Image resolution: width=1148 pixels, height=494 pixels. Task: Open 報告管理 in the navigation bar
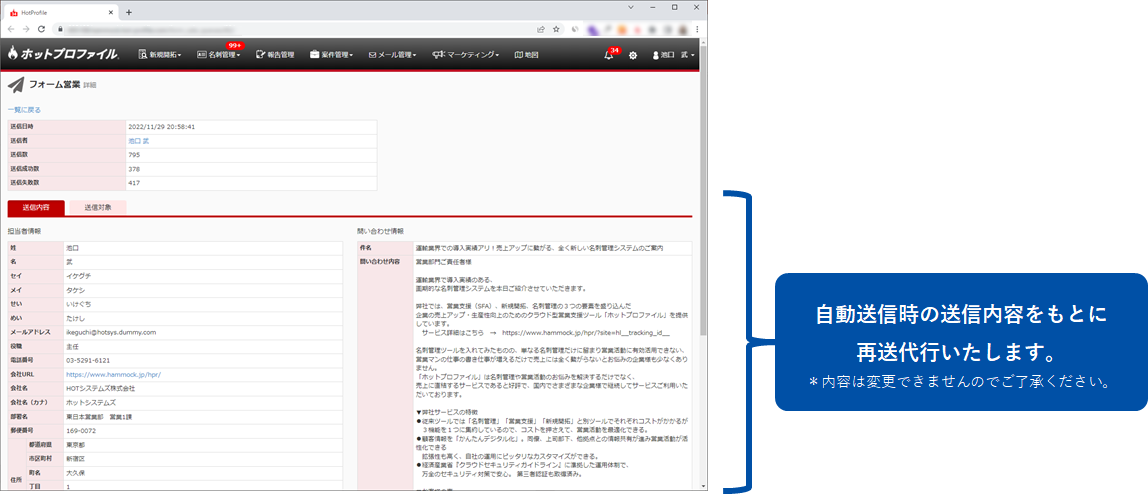(x=275, y=55)
